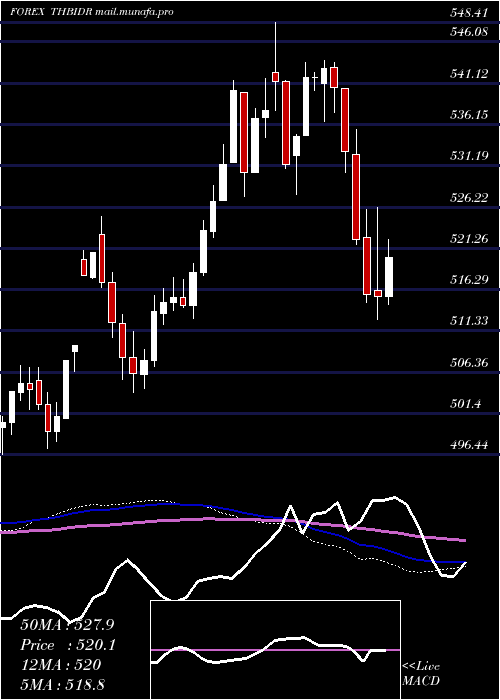Screen dimensions: 500x700
Task: Click the 12MA : 520 readout
Action: coord(61,665)
